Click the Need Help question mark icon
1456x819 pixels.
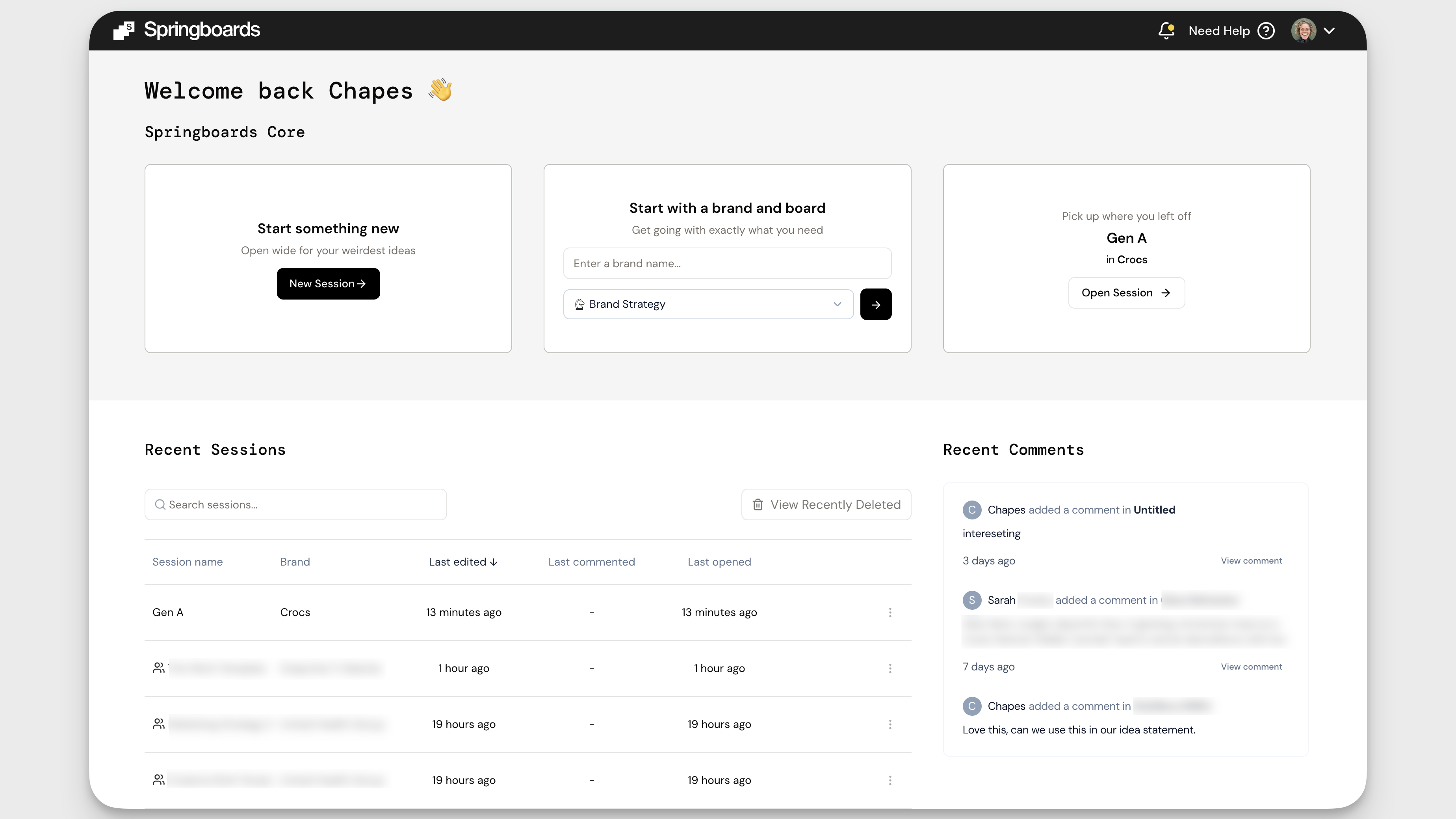pyautogui.click(x=1266, y=30)
